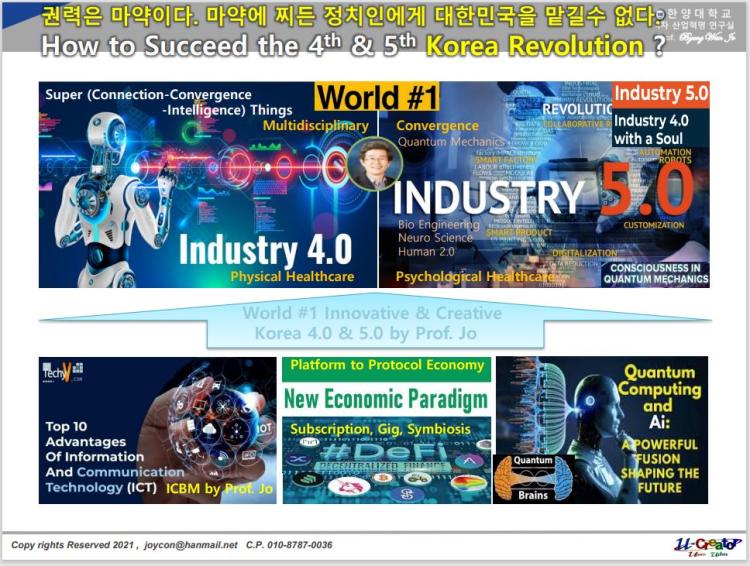Click the green Platform to Protocol Economy banner
Viewport: 750px width, 566px height.
coord(386,366)
